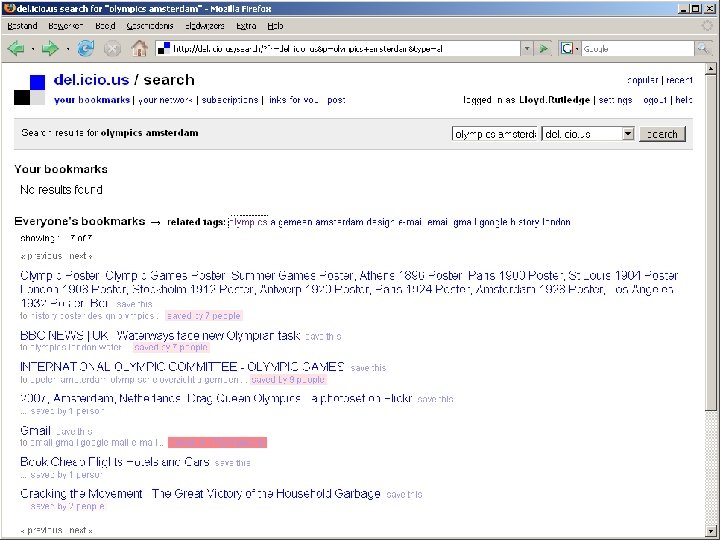
Task: Click in the olympics amsterdam search field
Action: [495, 134]
